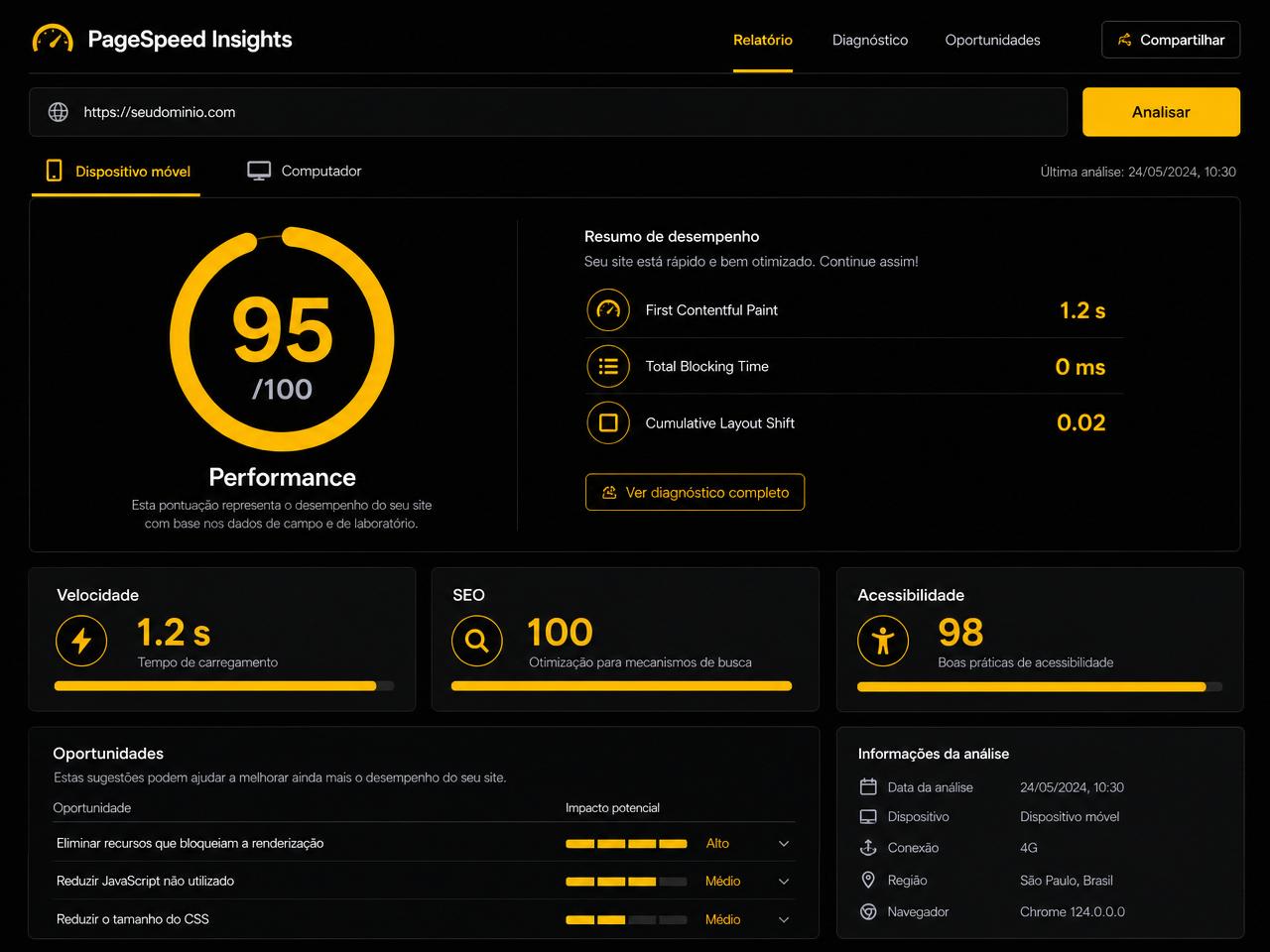Expand the Reduzir JavaScript não utilizado chevron
Screen dimensions: 1270x952
click(784, 882)
